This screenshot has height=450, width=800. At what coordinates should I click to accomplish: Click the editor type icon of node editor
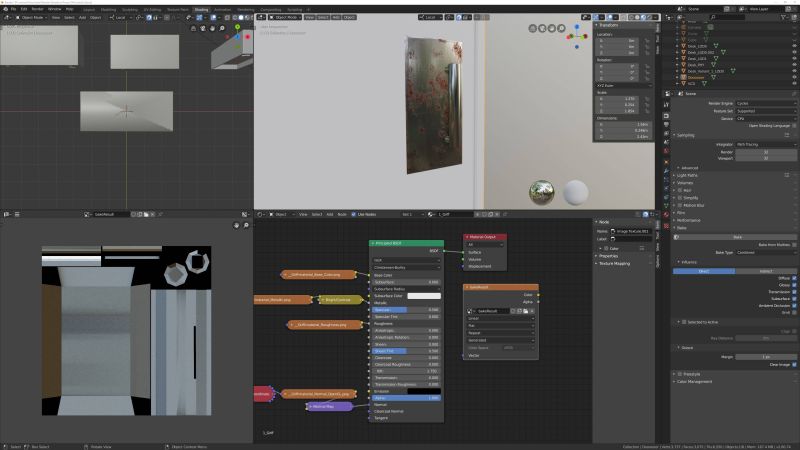(x=260, y=214)
